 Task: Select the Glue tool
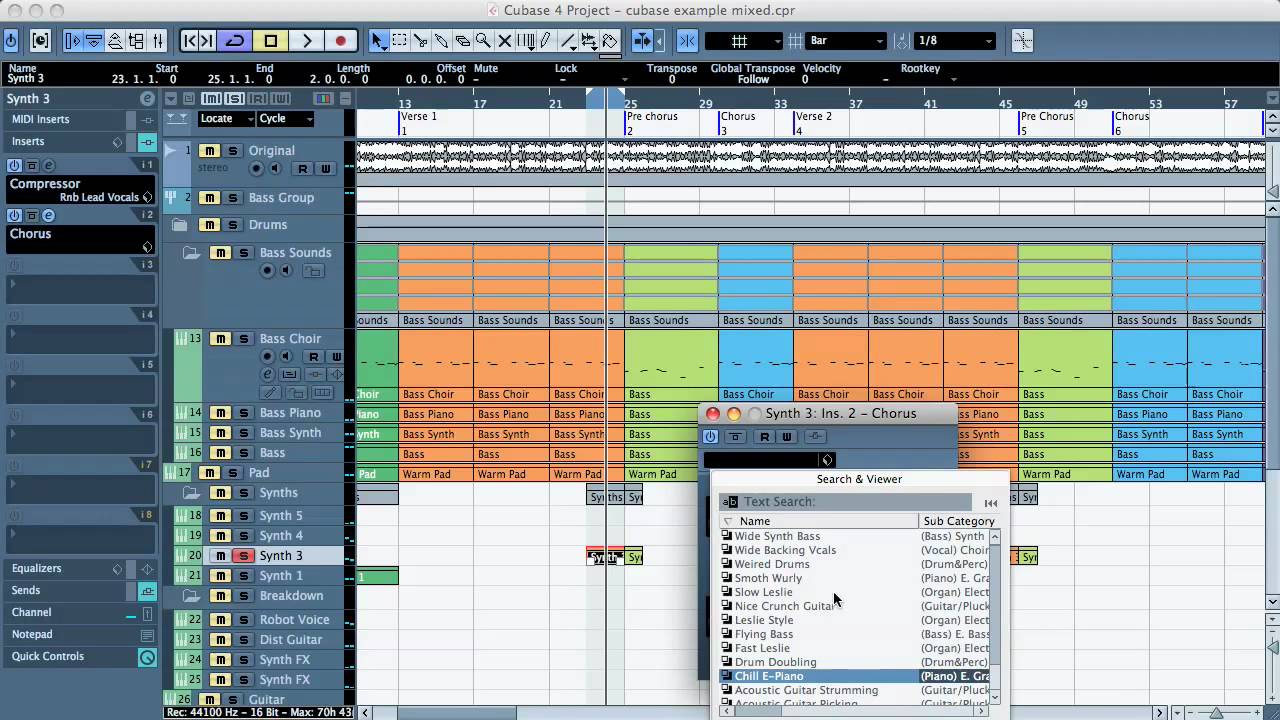[x=441, y=41]
